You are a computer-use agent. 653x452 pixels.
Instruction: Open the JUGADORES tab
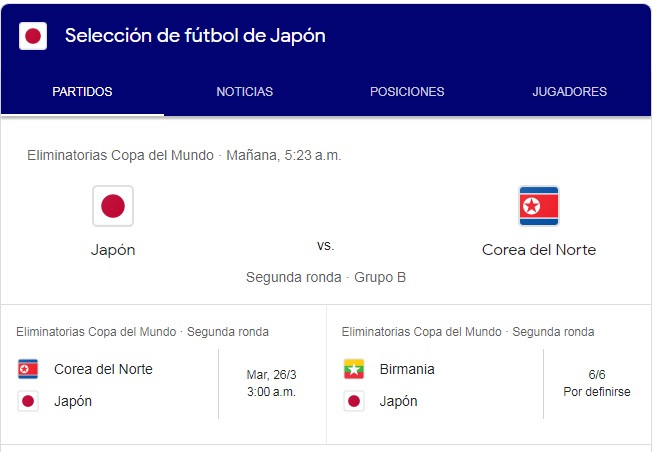point(569,92)
